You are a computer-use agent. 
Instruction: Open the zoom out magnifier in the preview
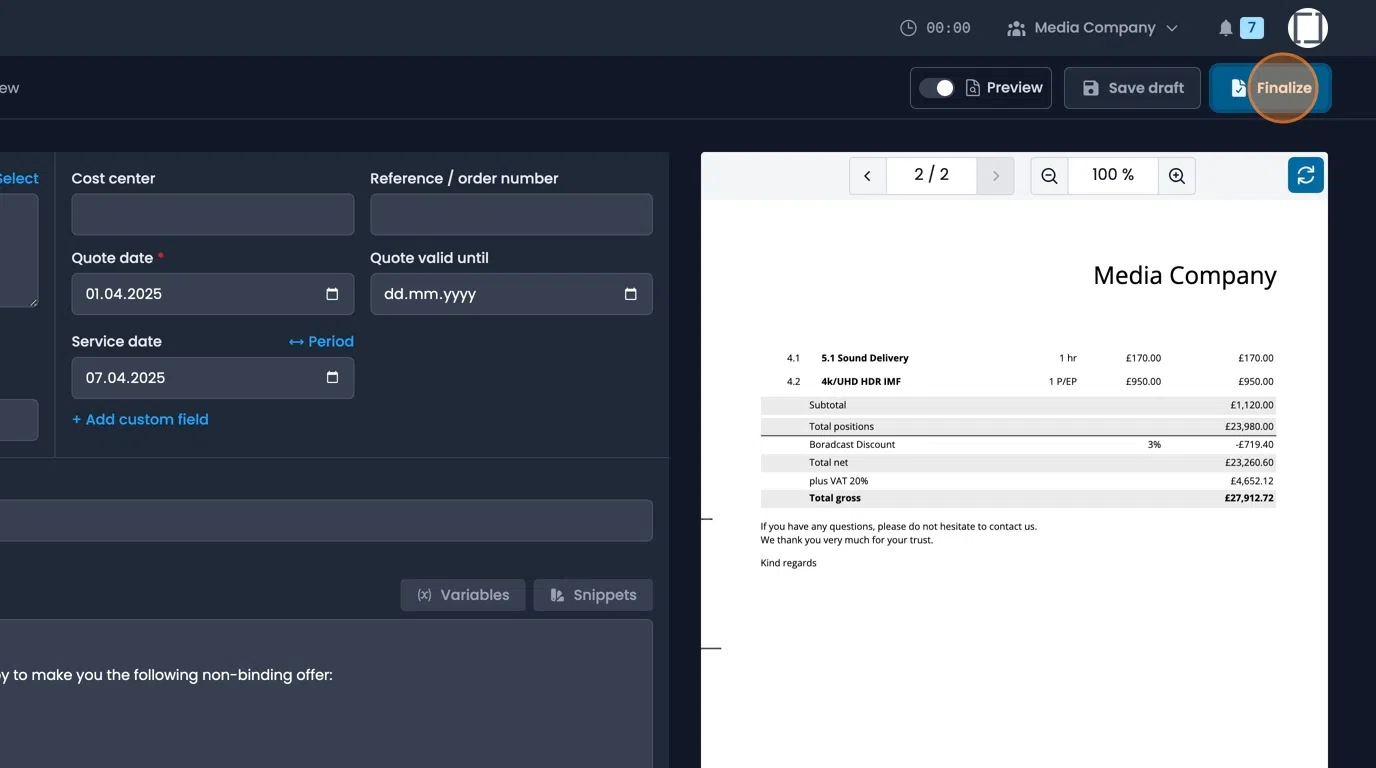[x=1048, y=175]
